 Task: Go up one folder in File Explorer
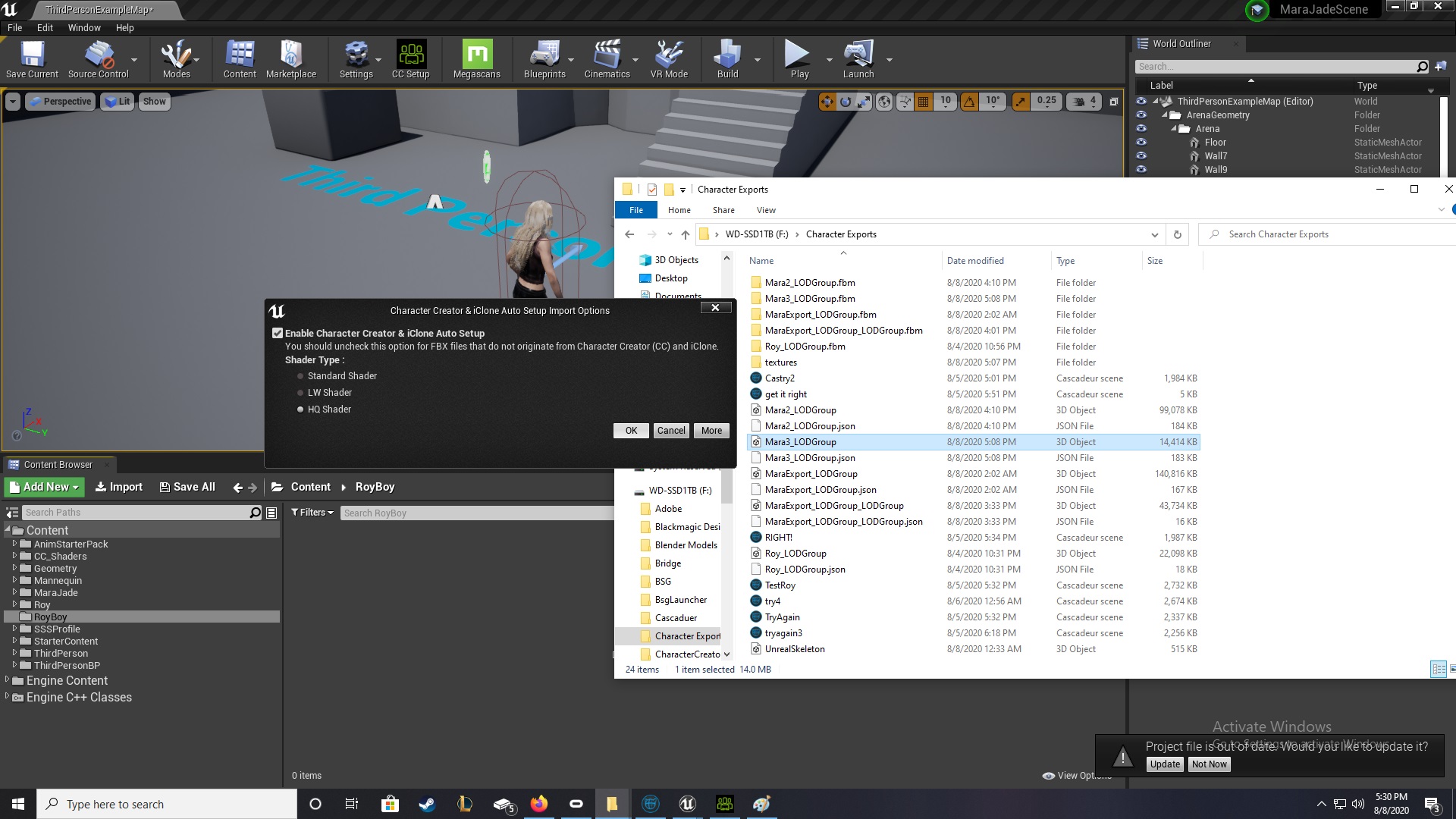coord(685,234)
